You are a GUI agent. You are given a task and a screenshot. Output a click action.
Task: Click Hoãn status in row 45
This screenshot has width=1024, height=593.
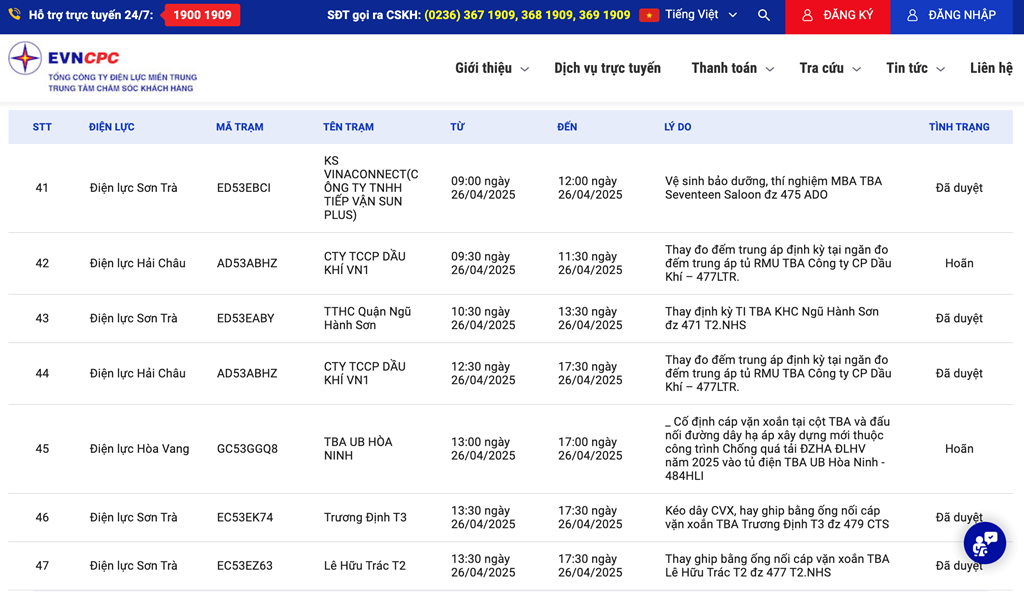click(x=959, y=449)
